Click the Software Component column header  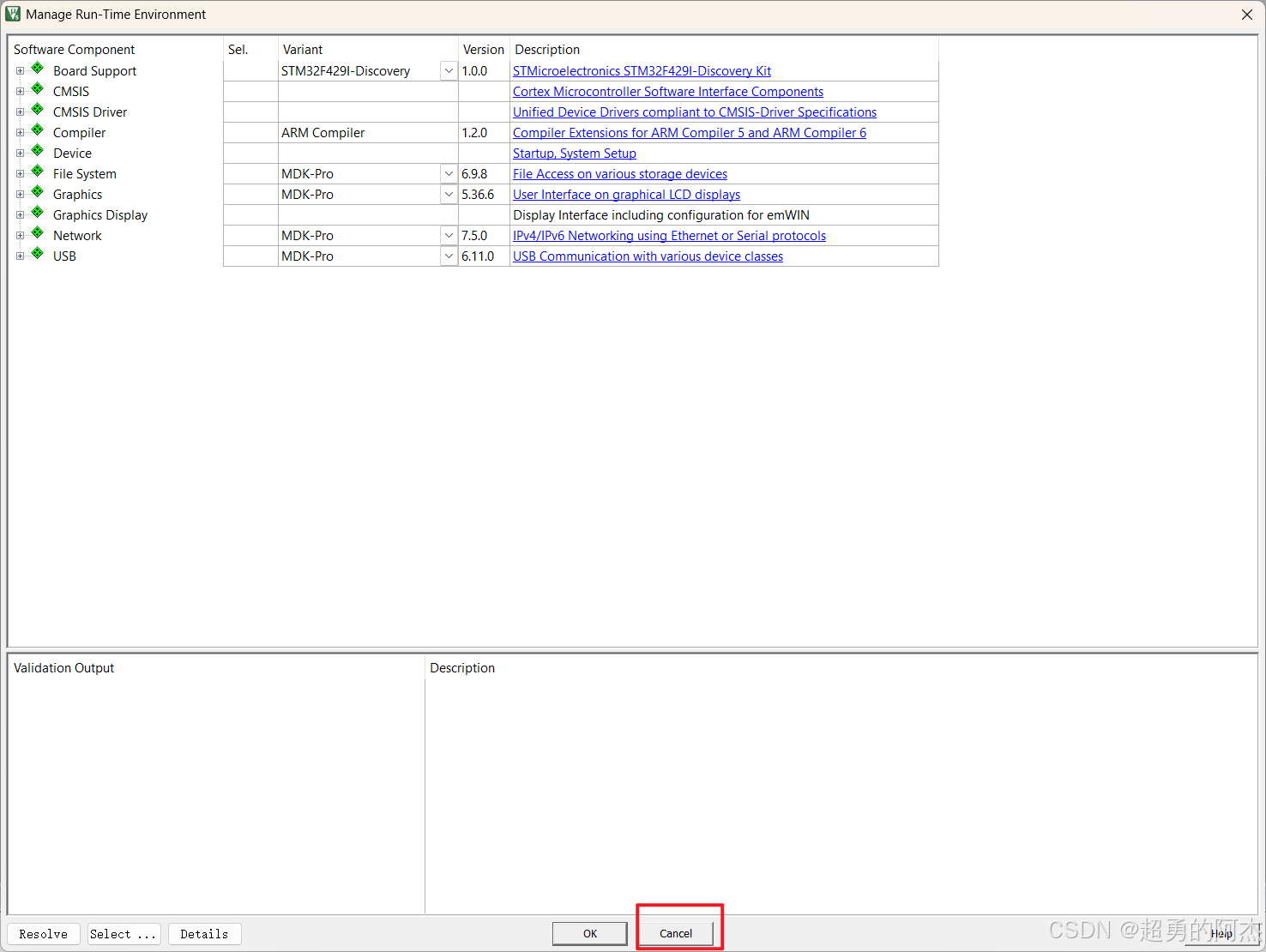click(74, 50)
